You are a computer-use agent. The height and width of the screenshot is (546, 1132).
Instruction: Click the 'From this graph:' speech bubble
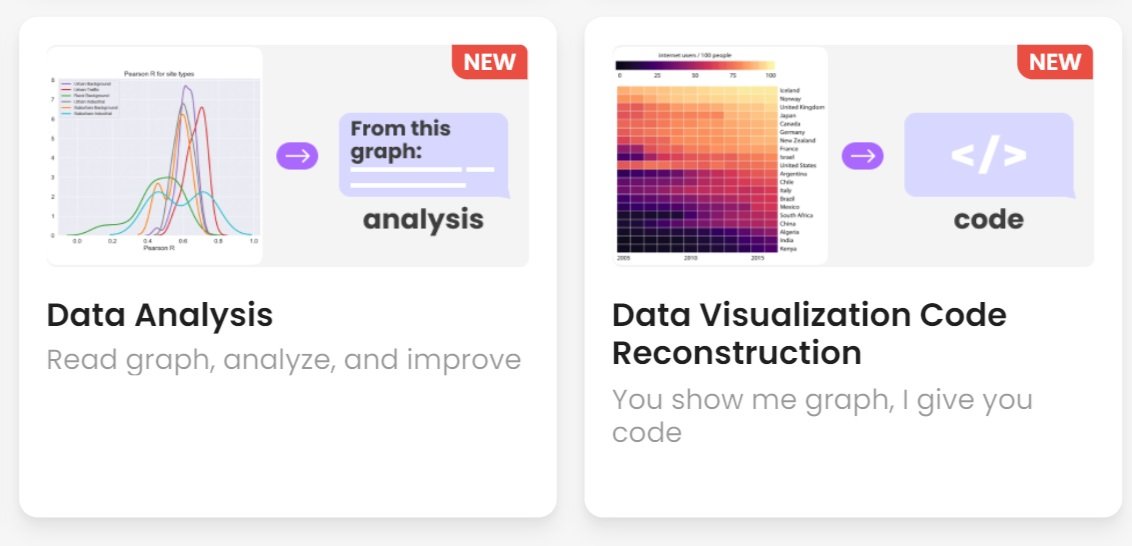pyautogui.click(x=424, y=153)
